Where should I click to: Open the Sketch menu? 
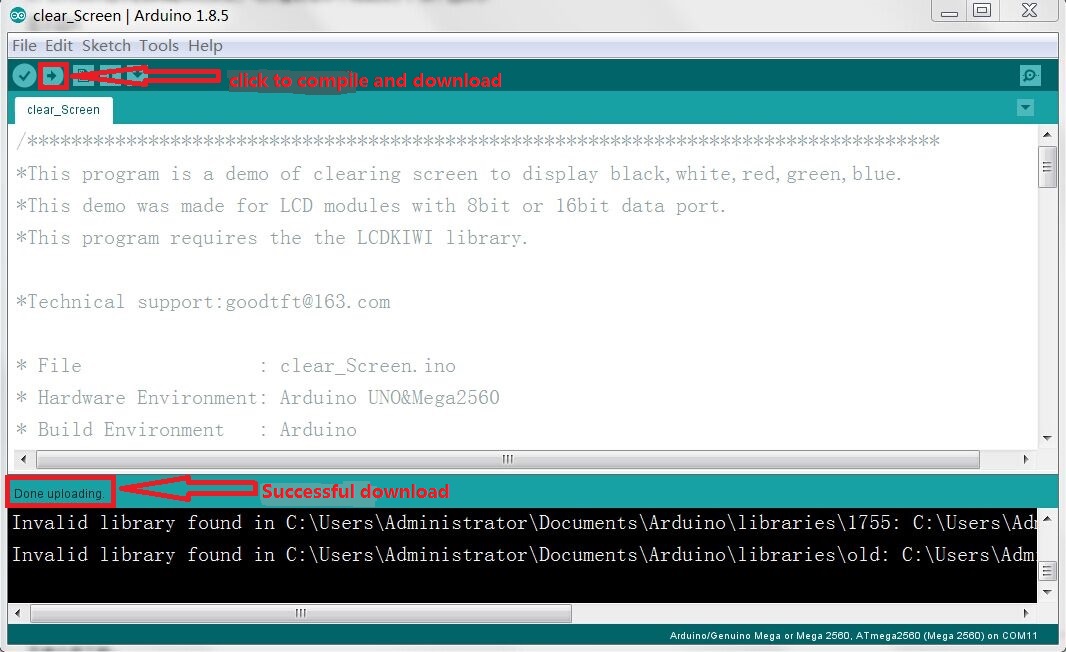tap(106, 46)
